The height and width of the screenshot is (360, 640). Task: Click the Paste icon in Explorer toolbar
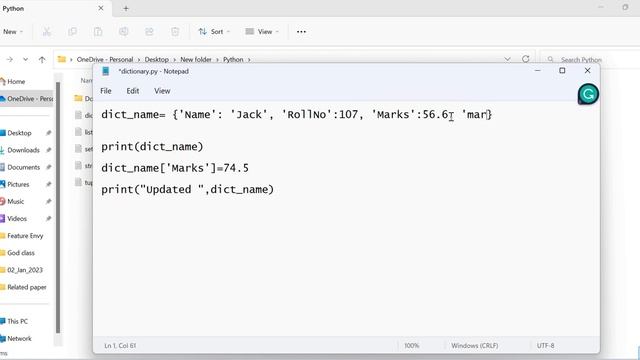point(98,31)
